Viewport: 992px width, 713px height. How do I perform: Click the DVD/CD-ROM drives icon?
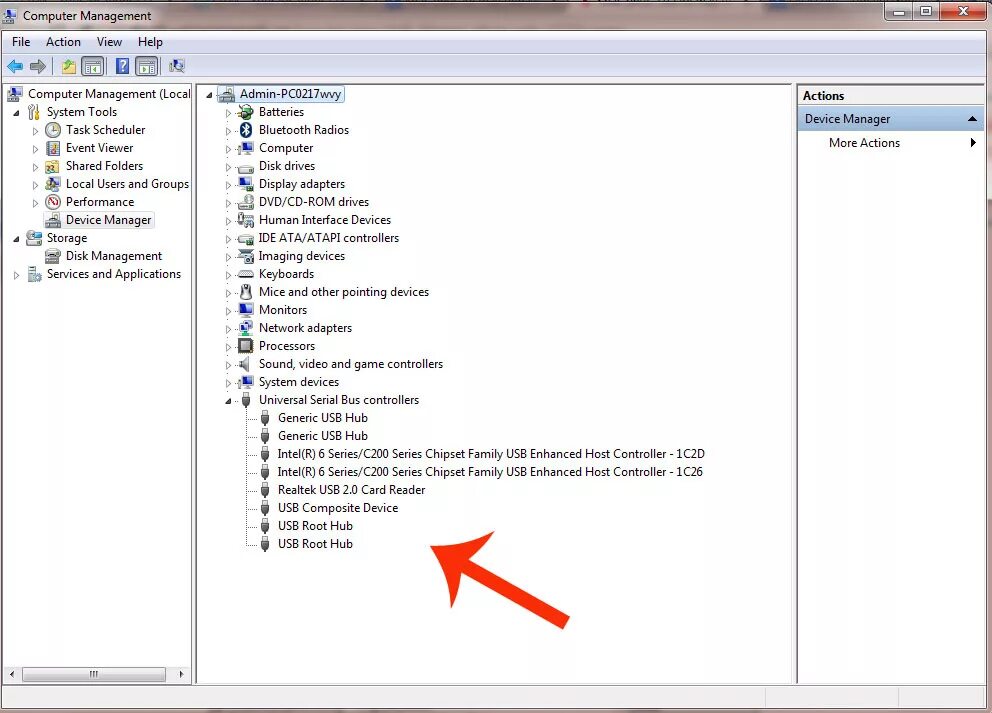click(245, 202)
